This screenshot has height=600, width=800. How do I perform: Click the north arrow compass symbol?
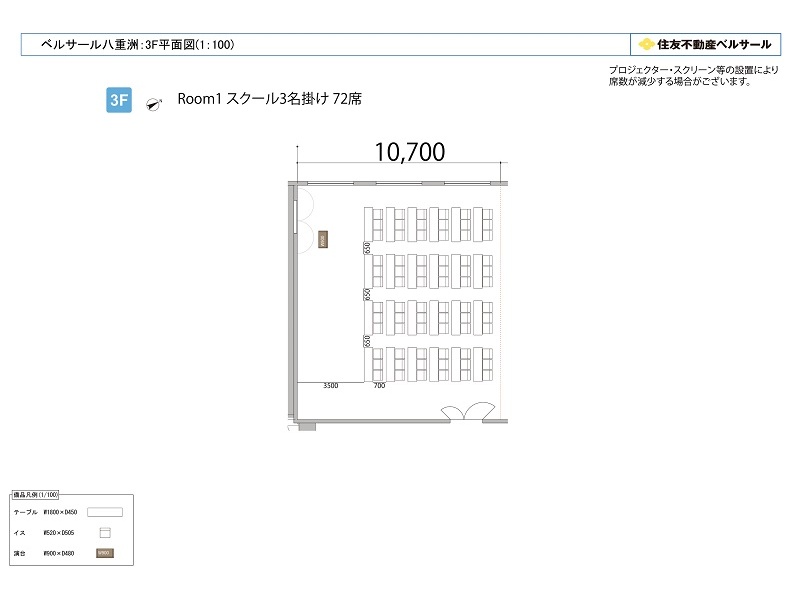tap(154, 104)
